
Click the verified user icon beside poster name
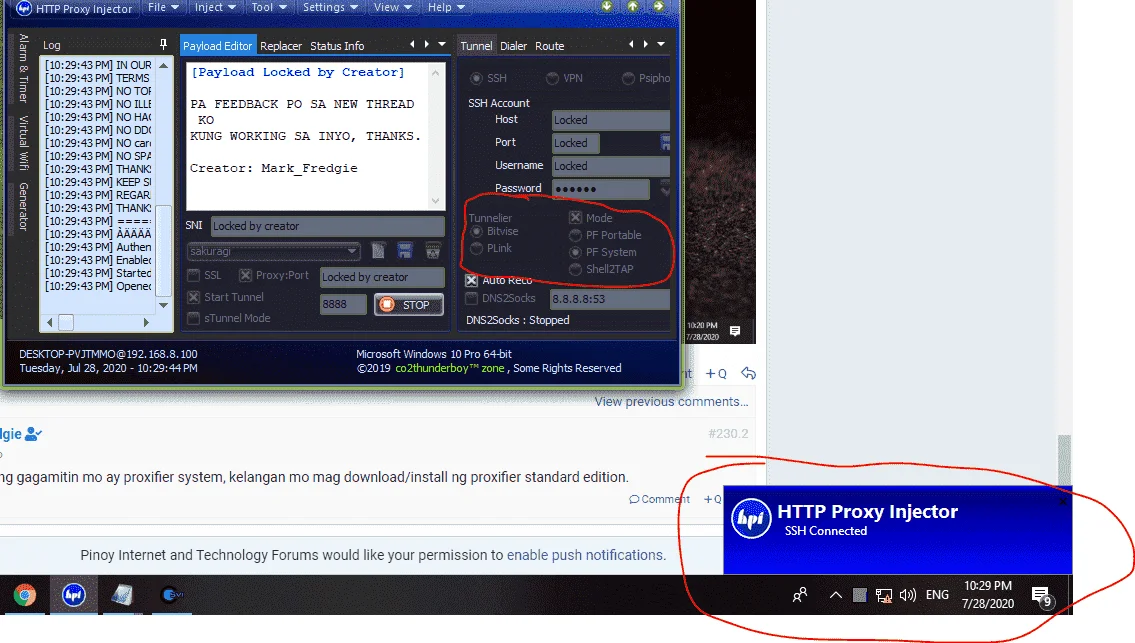tap(33, 434)
